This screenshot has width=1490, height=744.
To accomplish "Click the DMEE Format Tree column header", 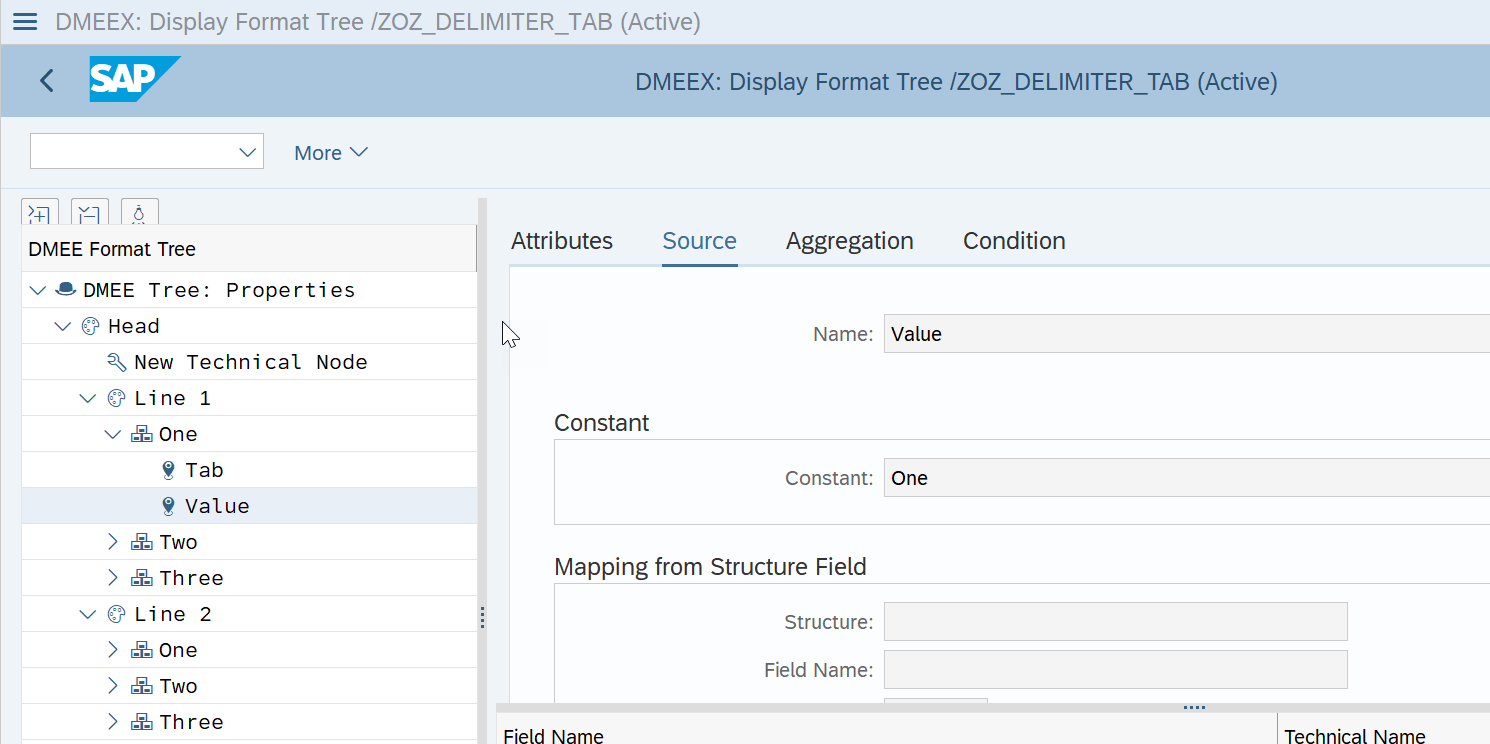I will coord(249,249).
